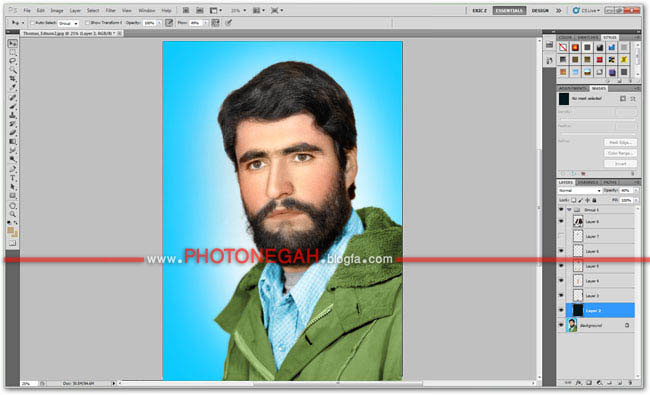This screenshot has height=395, width=650.
Task: Open layer Fill slider arrow
Action: pyautogui.click(x=636, y=200)
